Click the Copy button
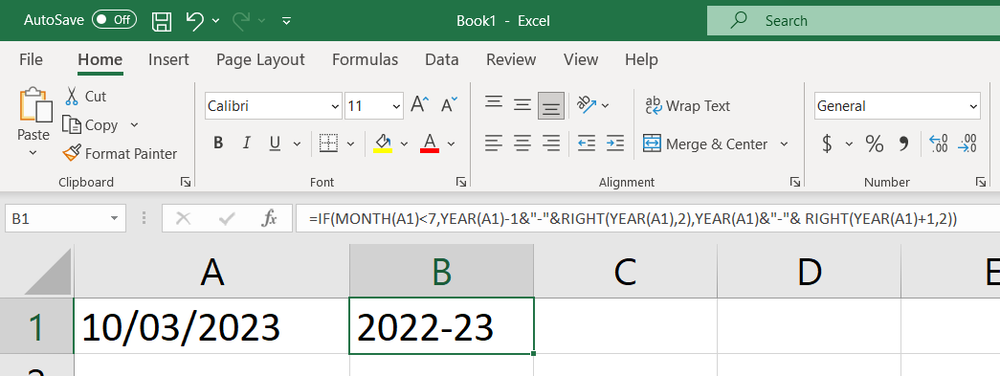The image size is (1000, 376). 91,125
